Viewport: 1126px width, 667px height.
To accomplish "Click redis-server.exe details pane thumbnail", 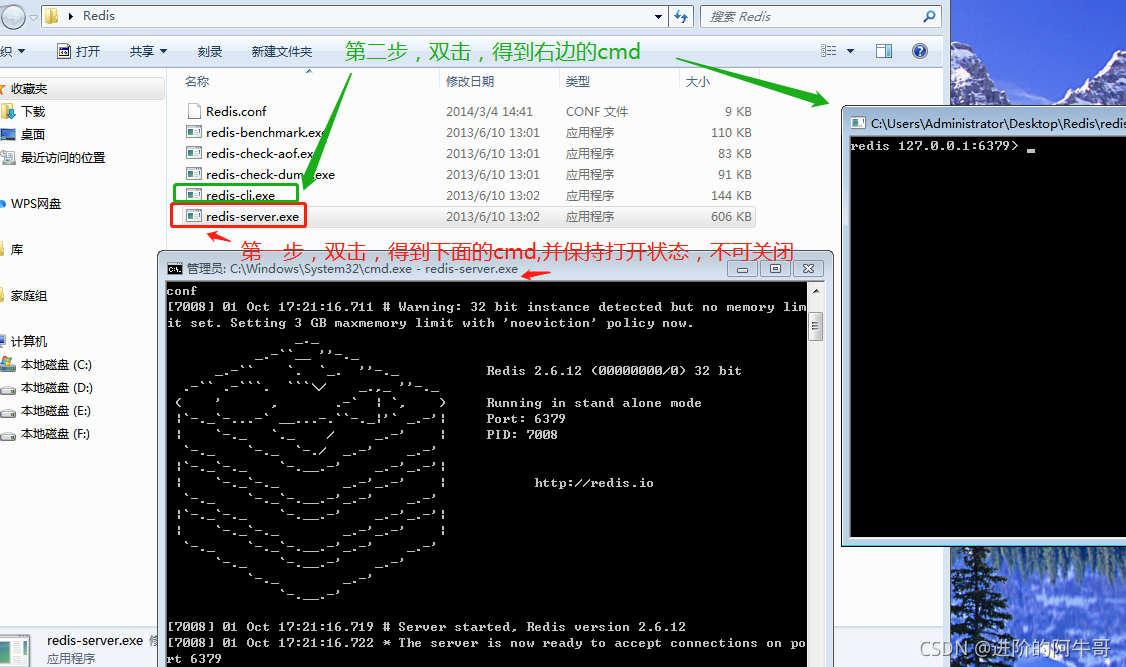I will click(14, 650).
